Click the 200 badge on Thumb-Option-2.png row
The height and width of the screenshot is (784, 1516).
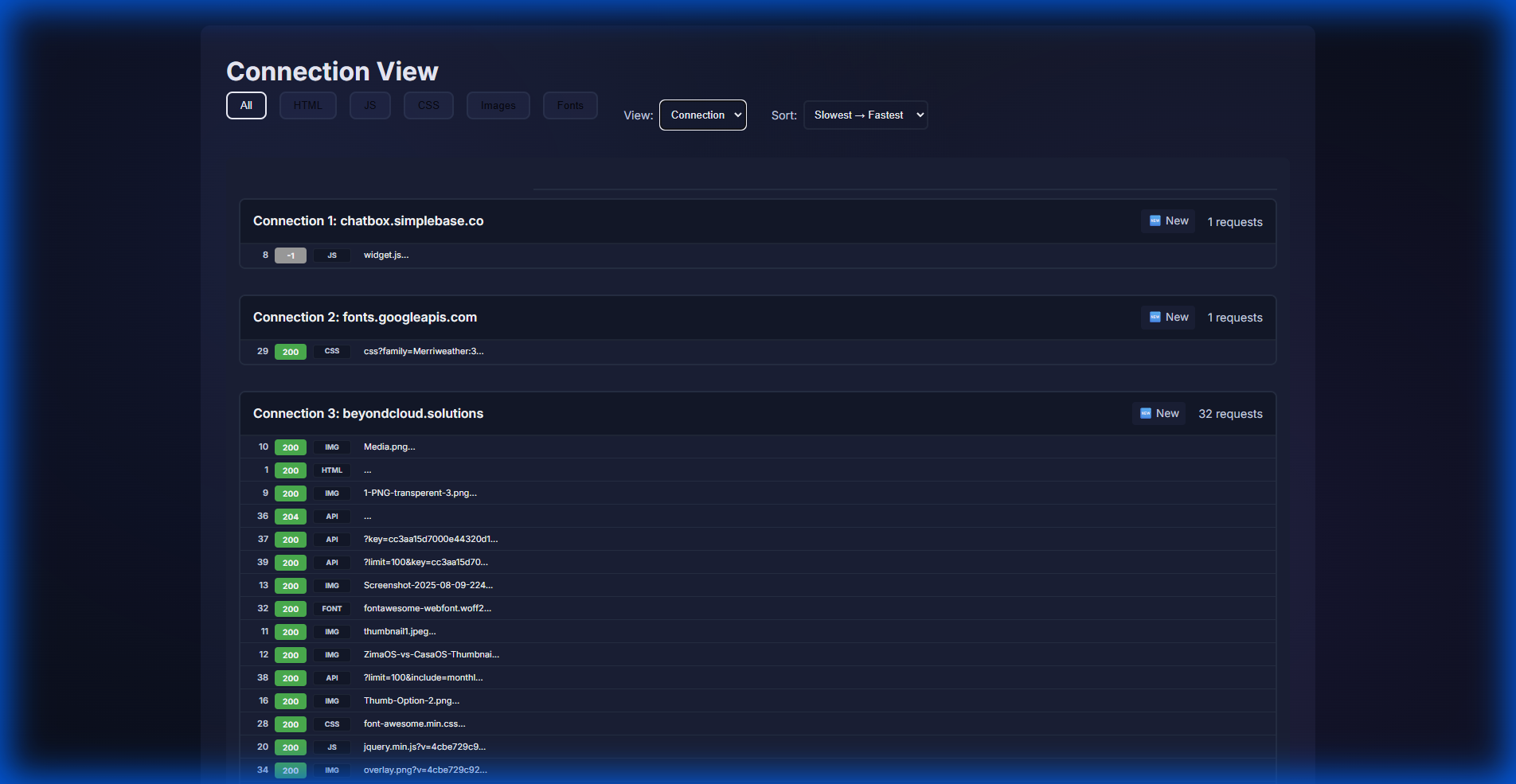tap(290, 700)
